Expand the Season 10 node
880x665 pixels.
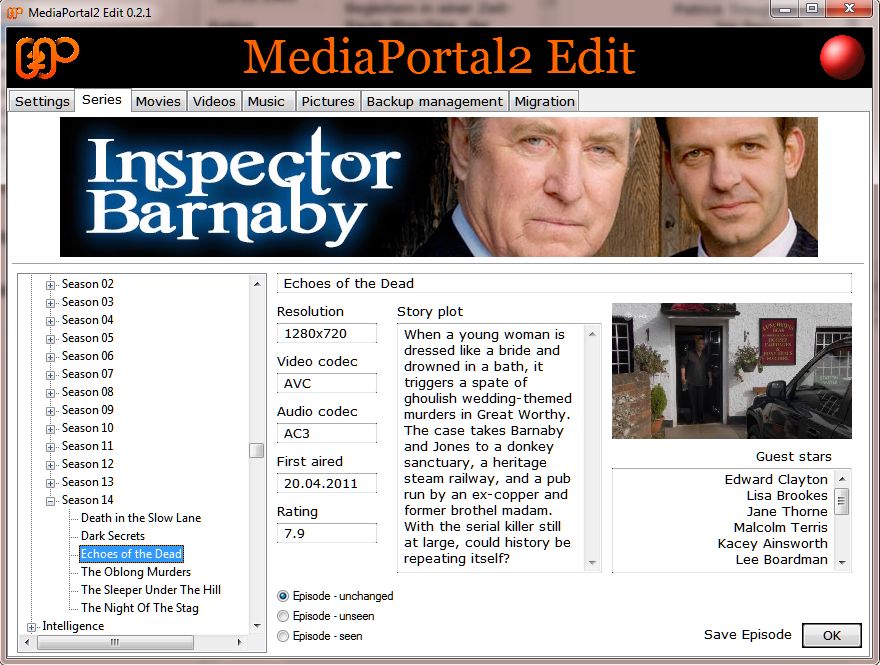[51, 429]
